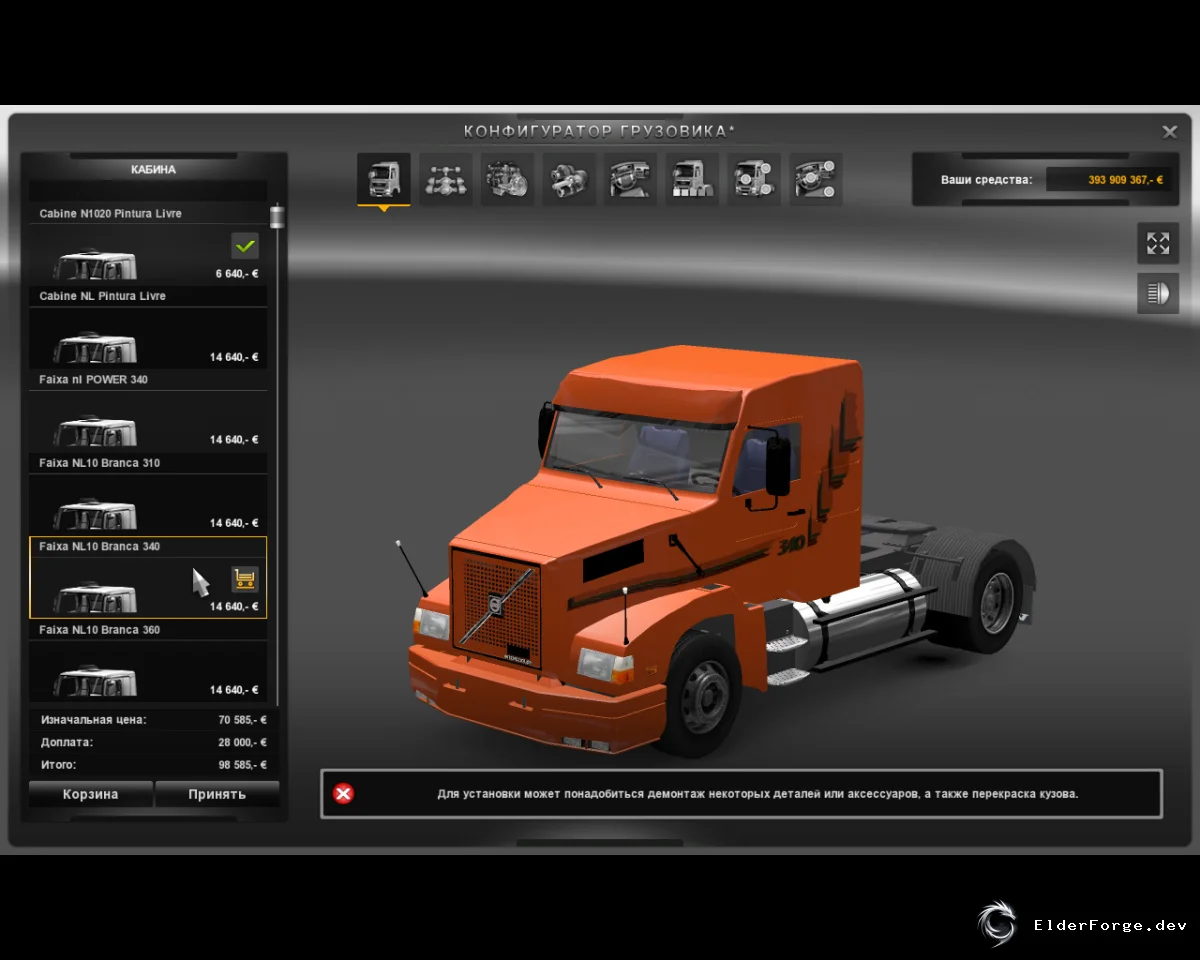Open the interior accessories category icon
Viewport: 1200px width, 960px height.
(817, 179)
